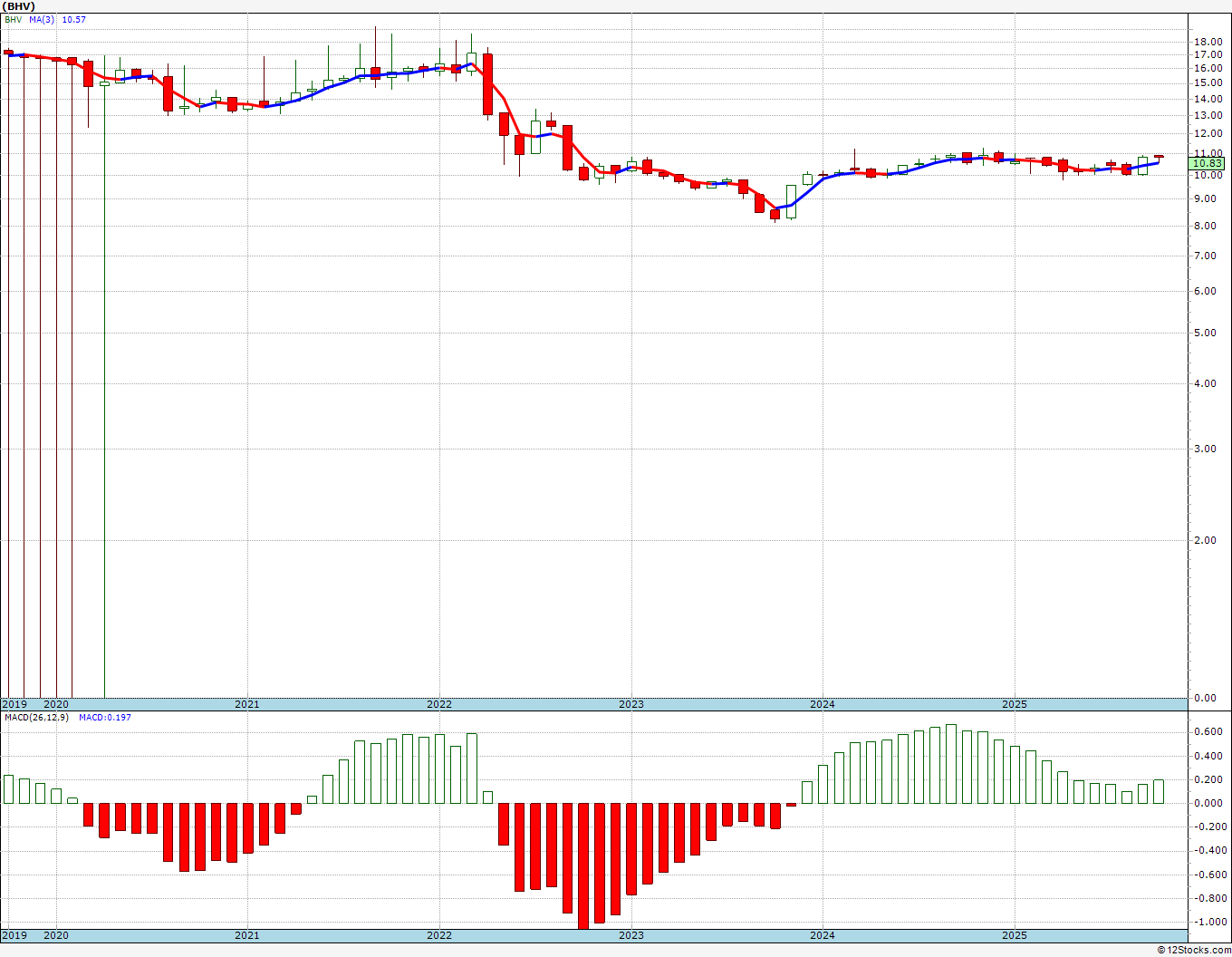Select 2020 on the price chart time axis
This screenshot has width=1232, height=957.
pyautogui.click(x=56, y=704)
